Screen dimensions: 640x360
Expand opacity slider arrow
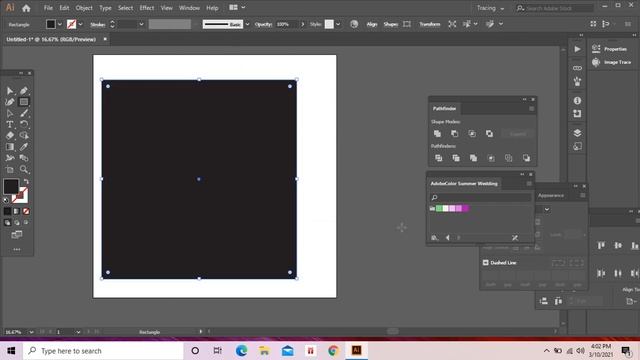click(x=302, y=24)
